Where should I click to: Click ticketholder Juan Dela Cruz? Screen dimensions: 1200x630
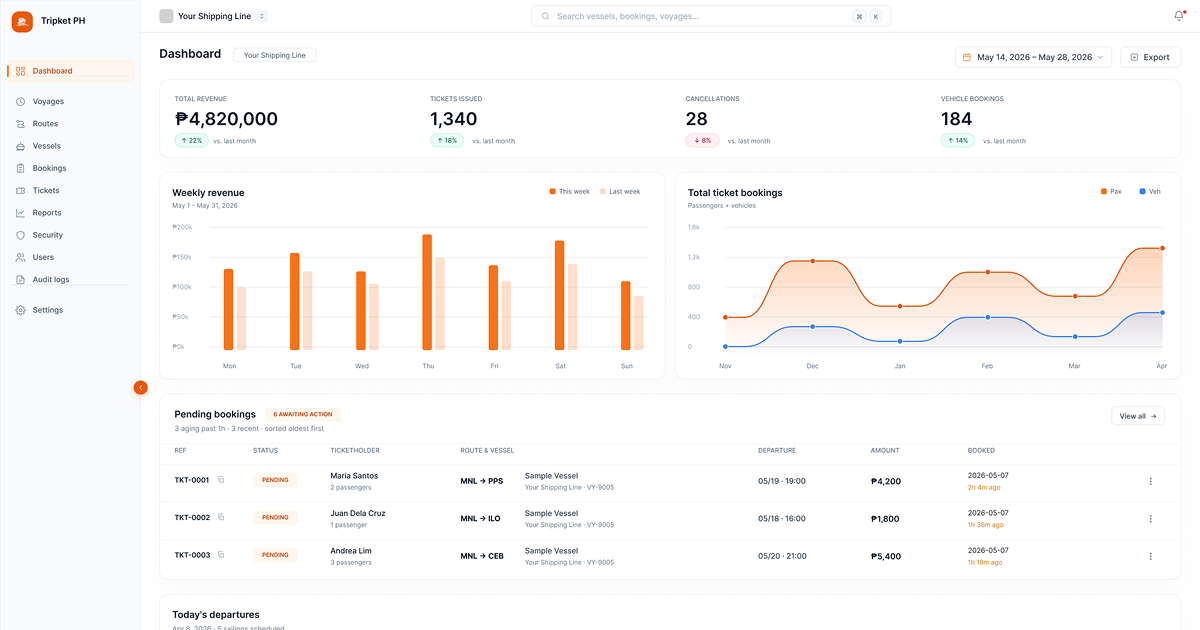[358, 513]
